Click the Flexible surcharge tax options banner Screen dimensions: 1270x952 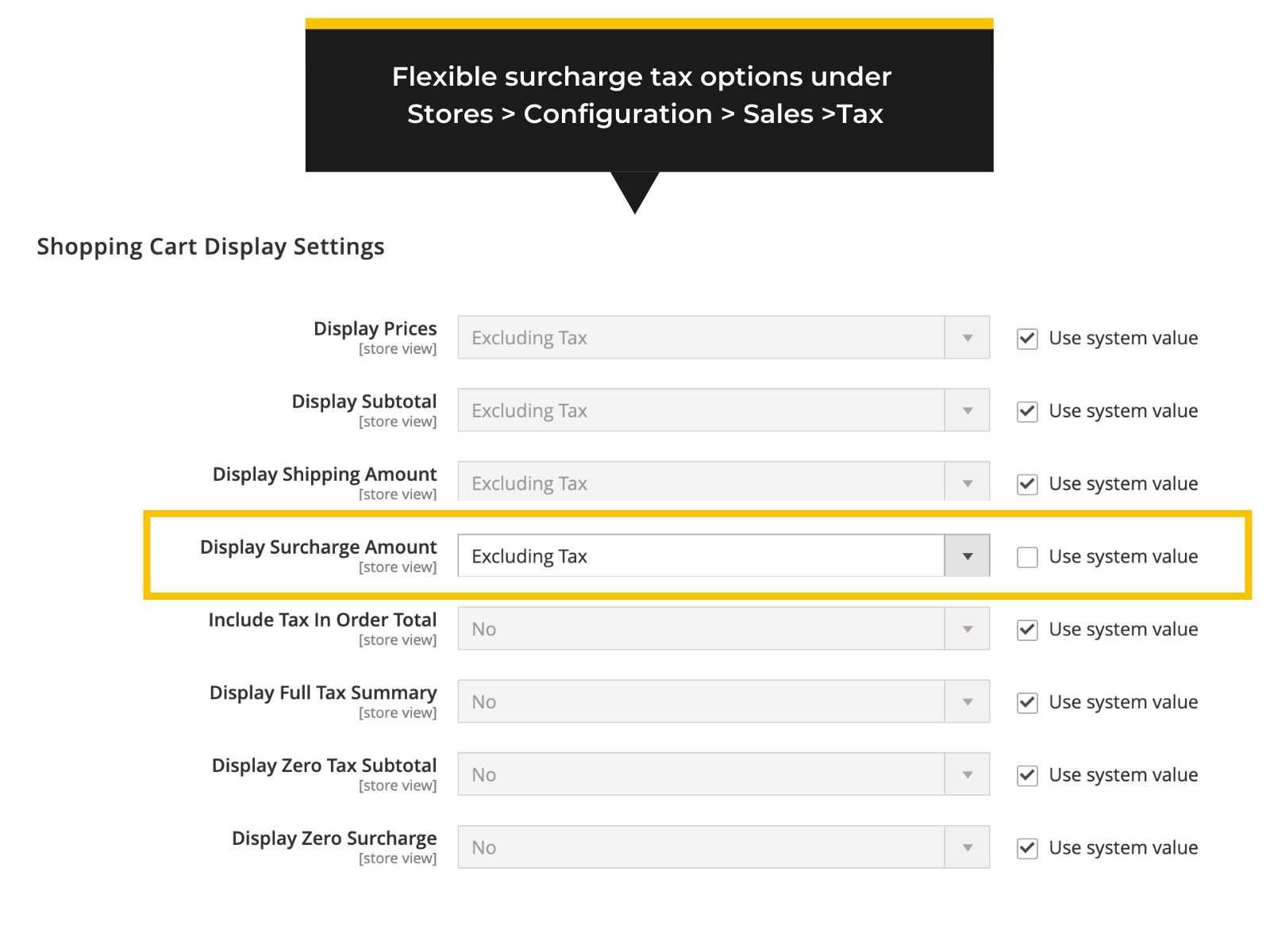pyautogui.click(x=648, y=96)
